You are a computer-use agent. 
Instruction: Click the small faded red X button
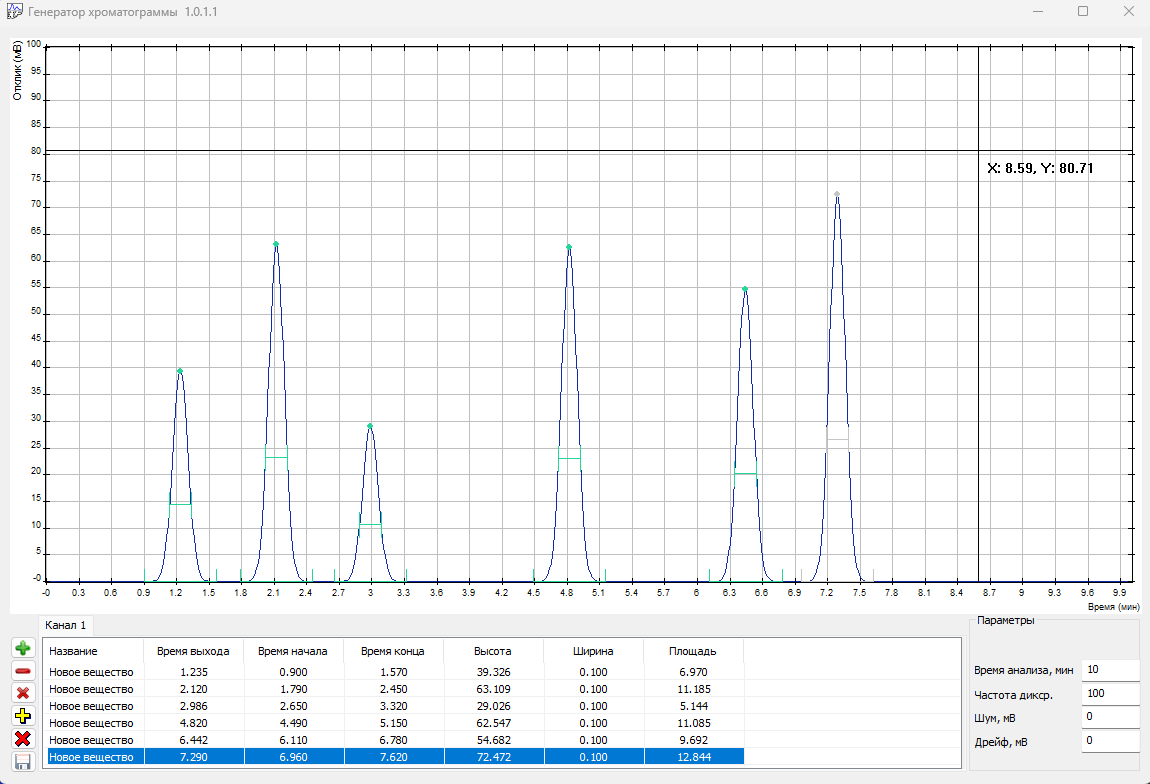[23, 693]
